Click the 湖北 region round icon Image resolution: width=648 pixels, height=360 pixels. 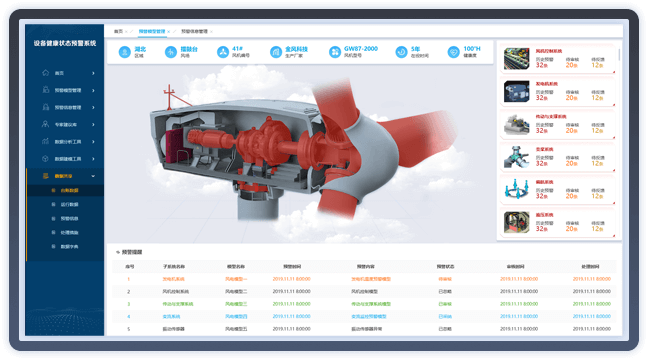pyautogui.click(x=124, y=52)
